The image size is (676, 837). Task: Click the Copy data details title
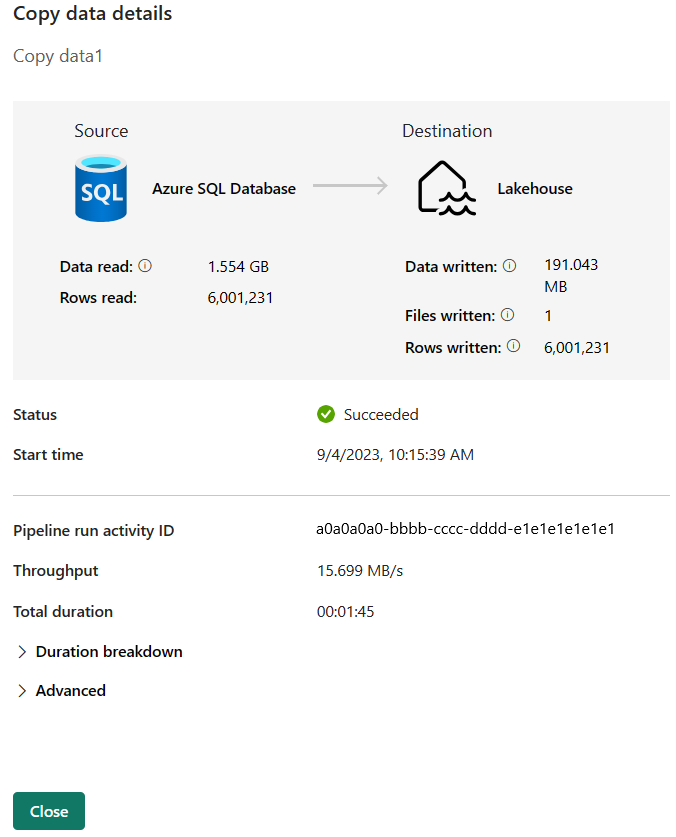pyautogui.click(x=92, y=13)
